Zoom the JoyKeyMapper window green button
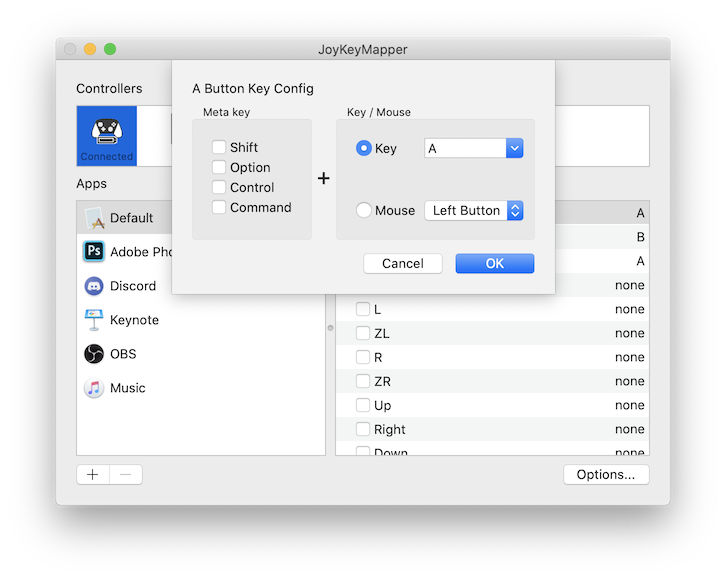 (x=110, y=49)
